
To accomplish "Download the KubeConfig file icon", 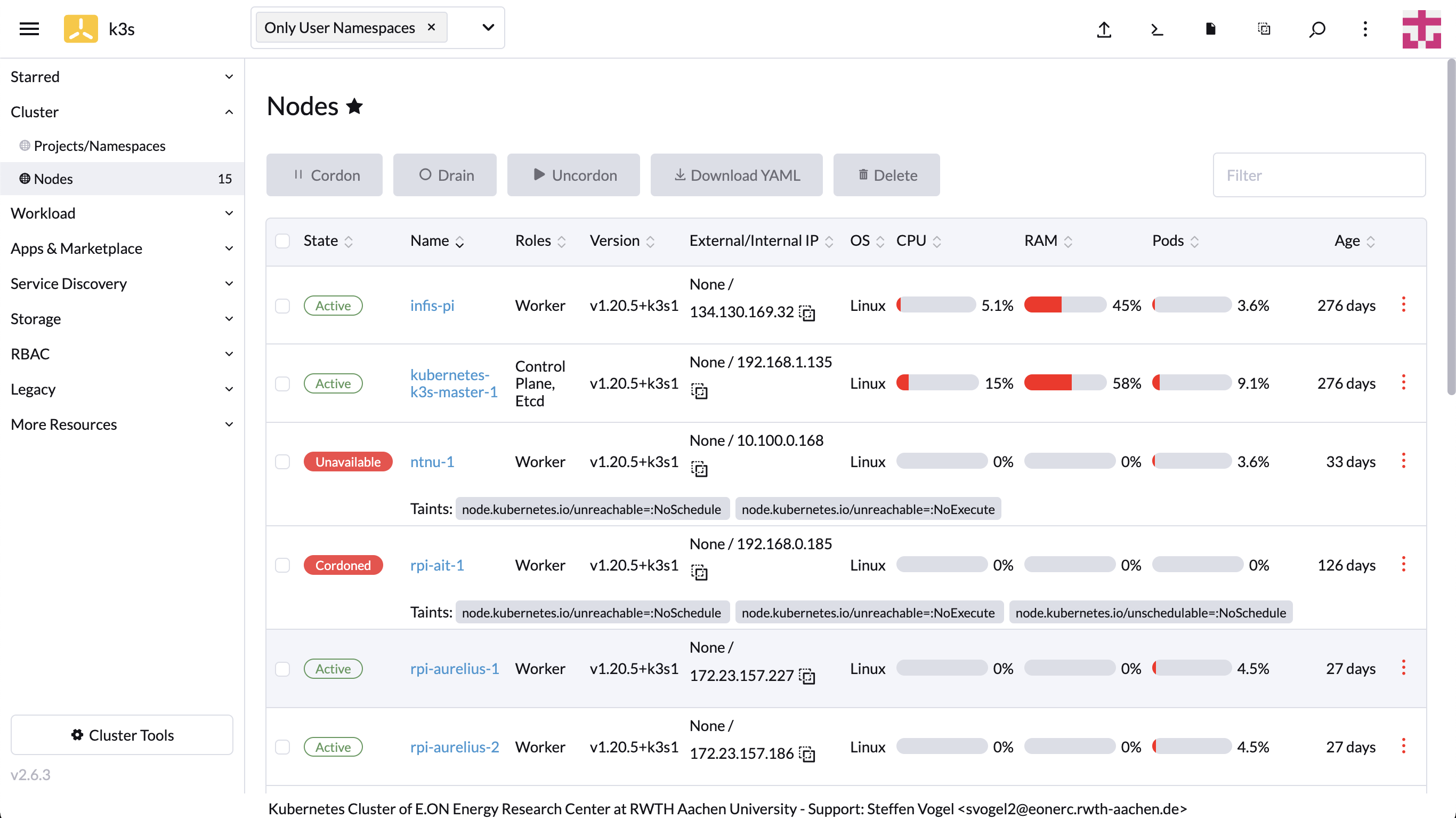I will coord(1210,29).
